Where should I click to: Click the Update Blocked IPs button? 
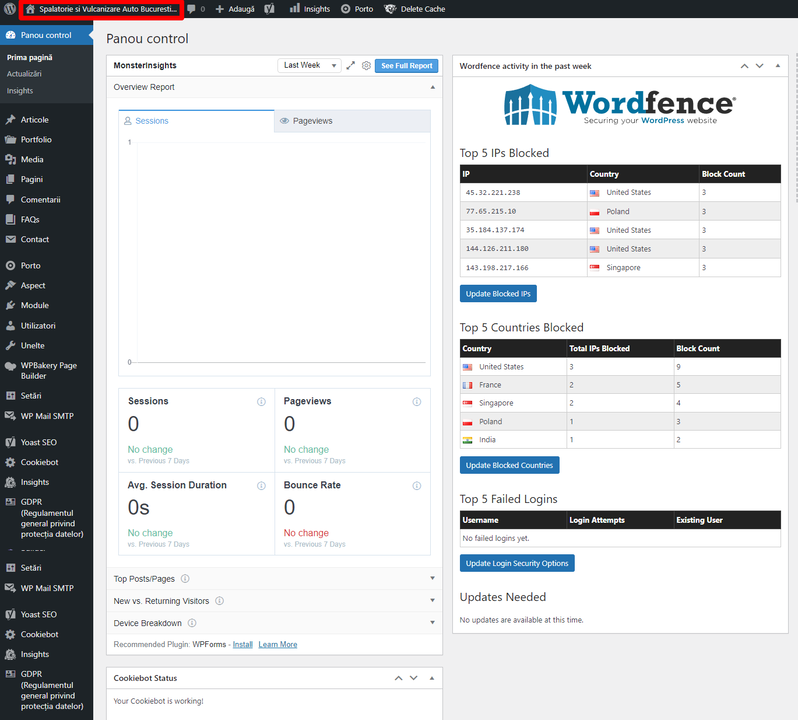click(x=498, y=294)
